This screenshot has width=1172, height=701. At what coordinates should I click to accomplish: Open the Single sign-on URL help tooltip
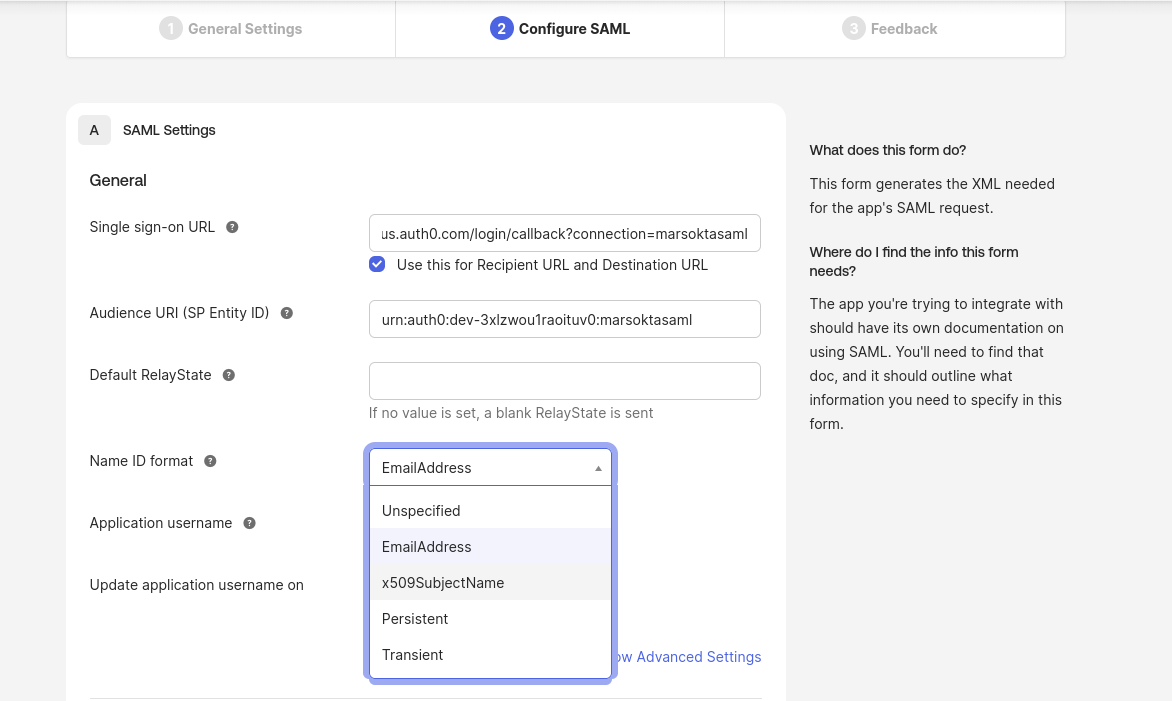click(x=232, y=227)
